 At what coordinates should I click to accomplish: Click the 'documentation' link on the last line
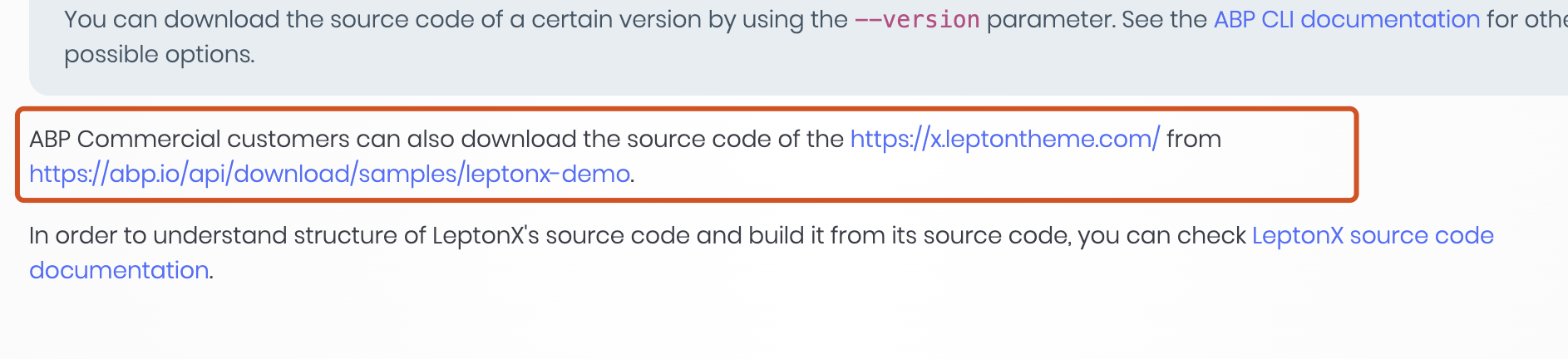[x=119, y=270]
